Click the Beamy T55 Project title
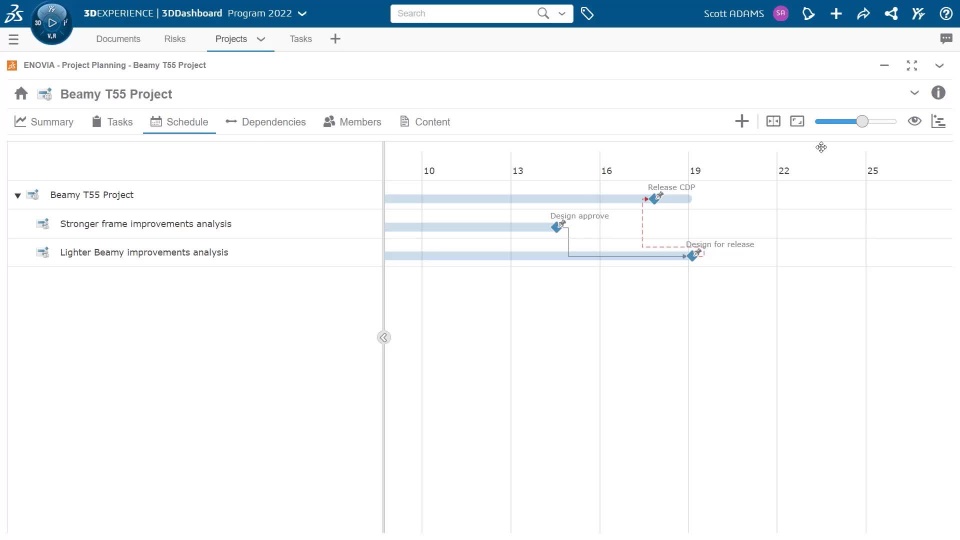 116,94
